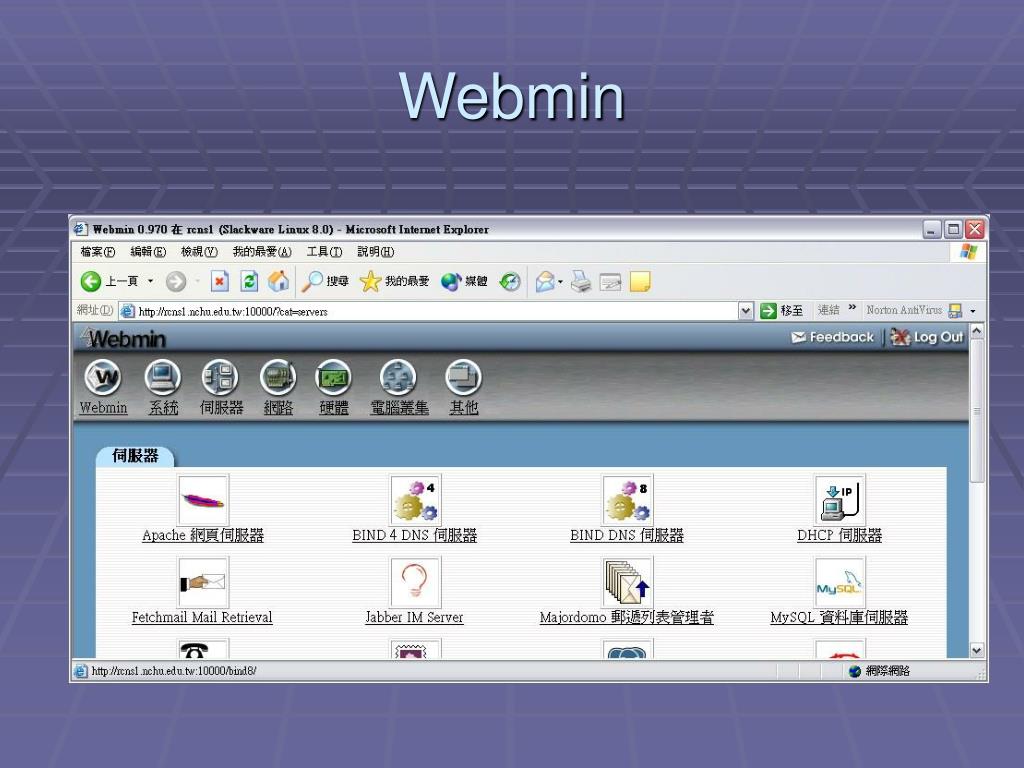Open the Back button history dropdown arrow

pyautogui.click(x=150, y=281)
